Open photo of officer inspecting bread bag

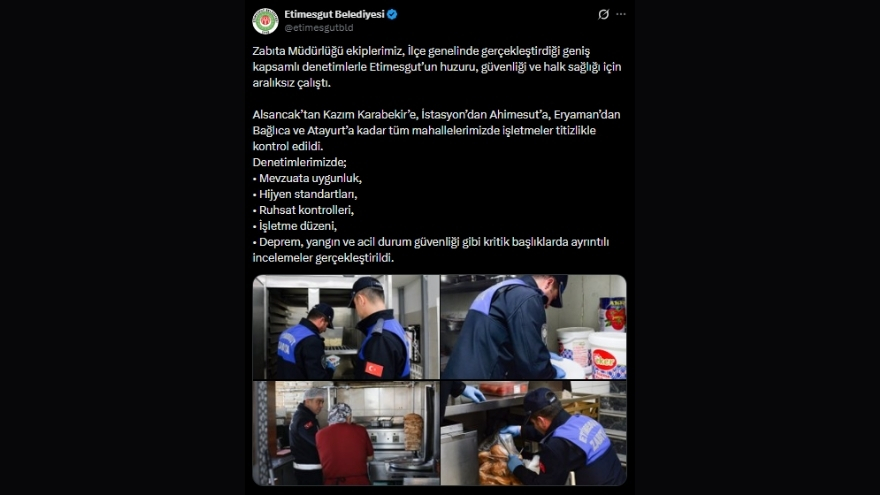[534, 433]
